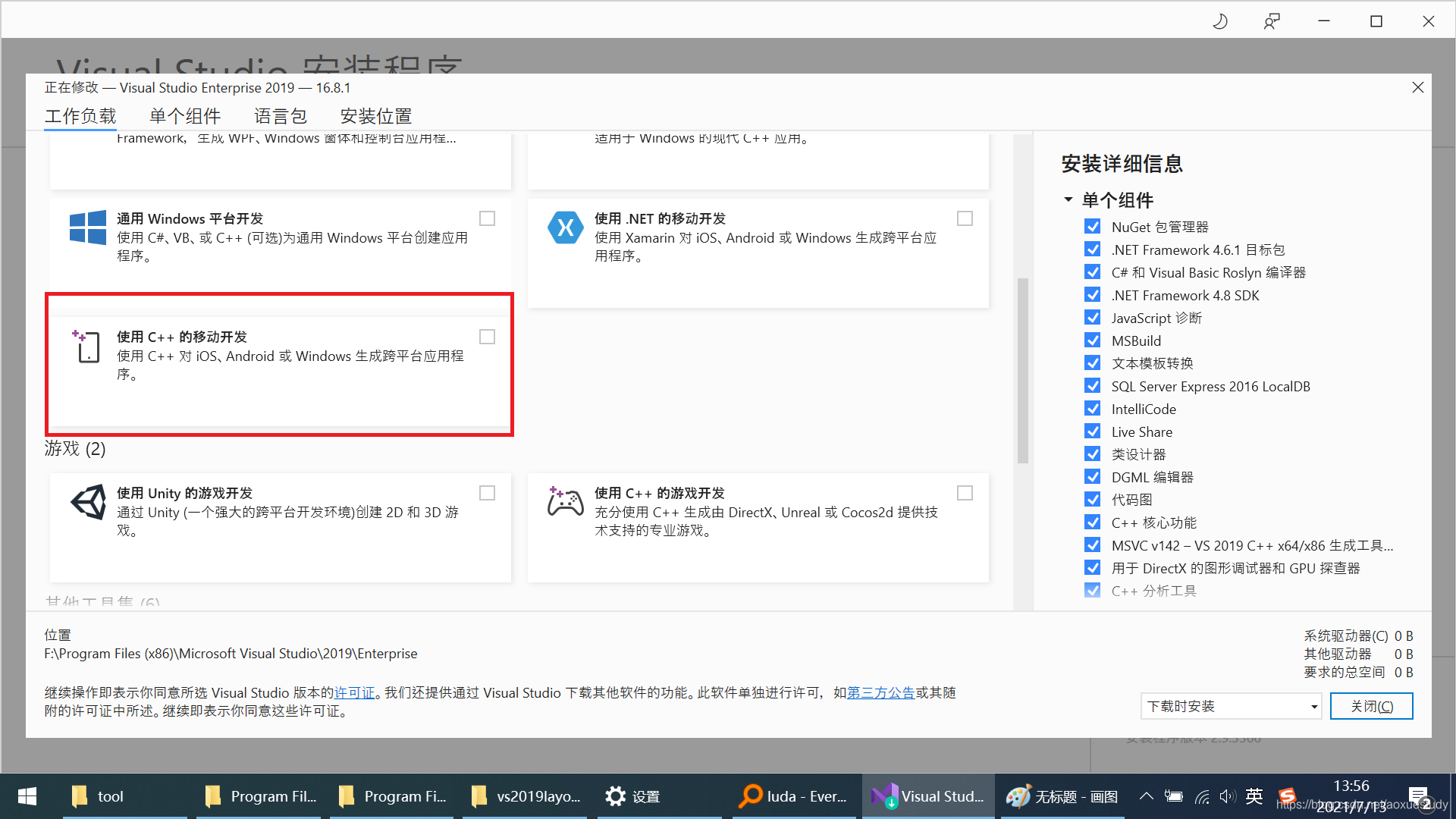This screenshot has width=1456, height=819.
Task: Click the Sogou input method tray icon
Action: (x=1287, y=796)
